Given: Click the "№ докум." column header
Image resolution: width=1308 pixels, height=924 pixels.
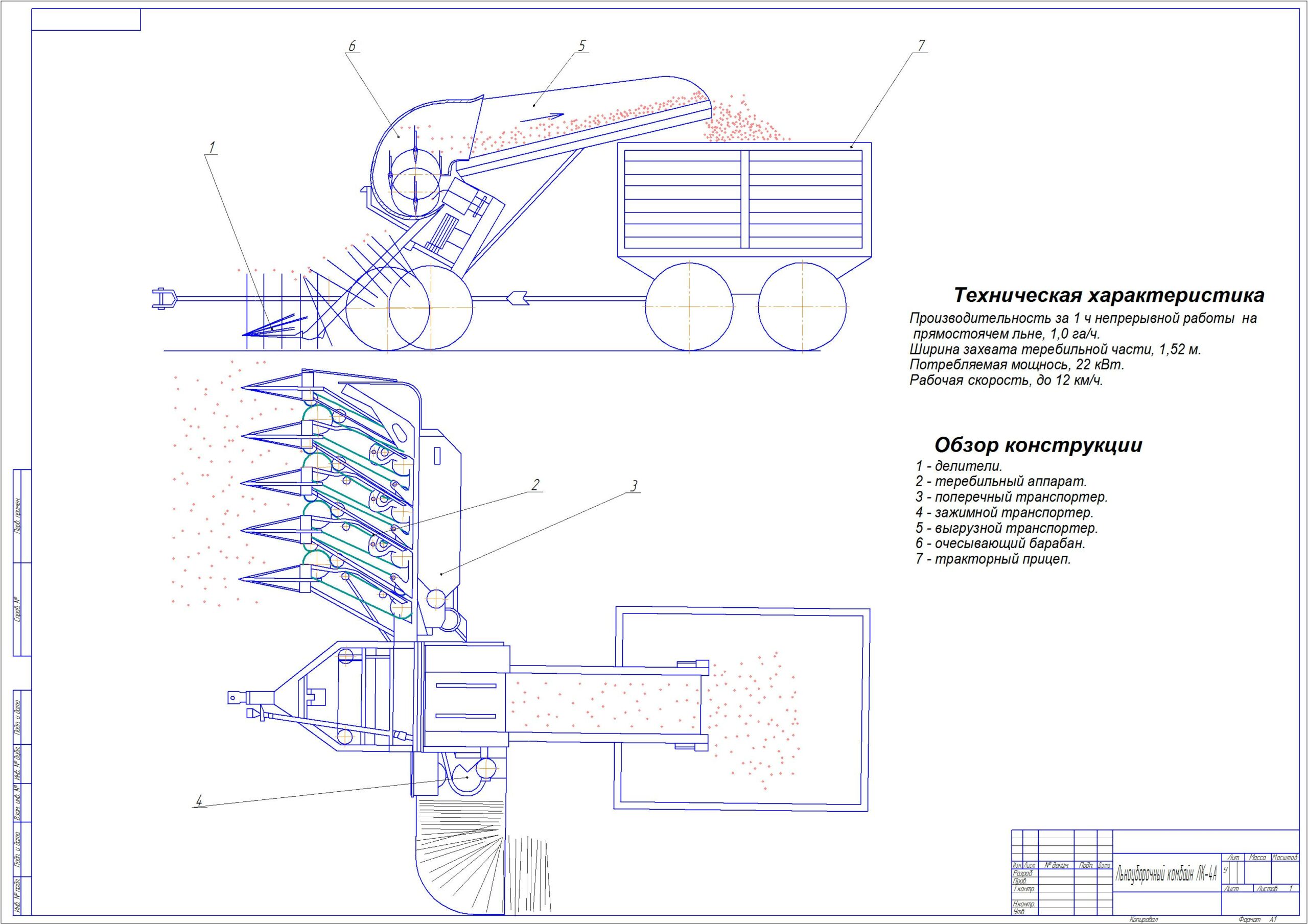Looking at the screenshot, I should pos(1057,866).
